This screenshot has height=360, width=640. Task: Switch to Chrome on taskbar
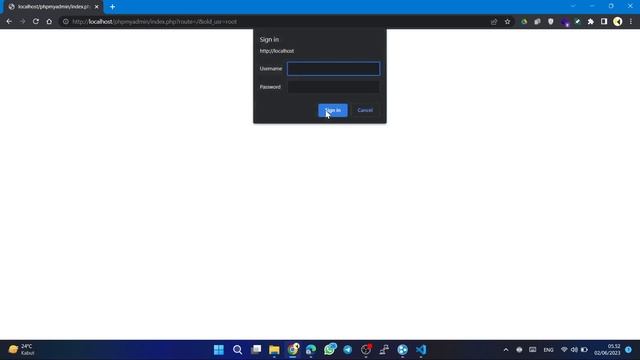293,350
